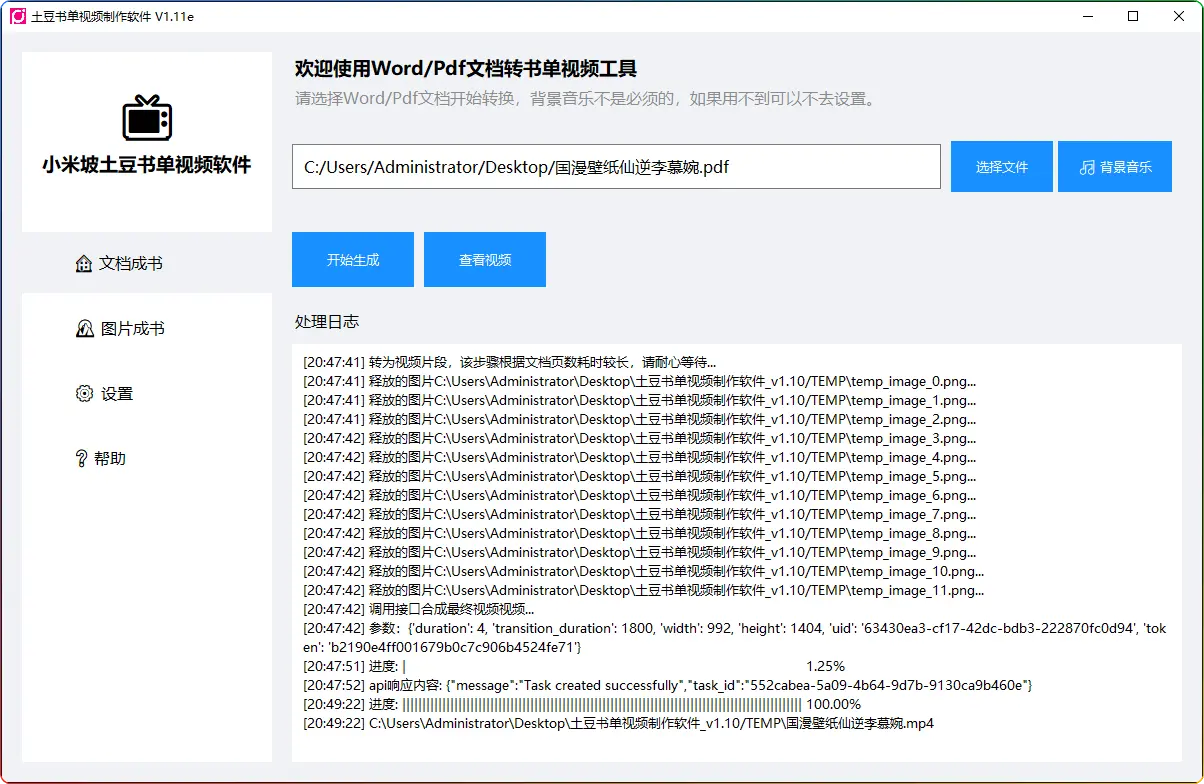Click the 处理日志 section label
1204x784 pixels.
tap(327, 322)
